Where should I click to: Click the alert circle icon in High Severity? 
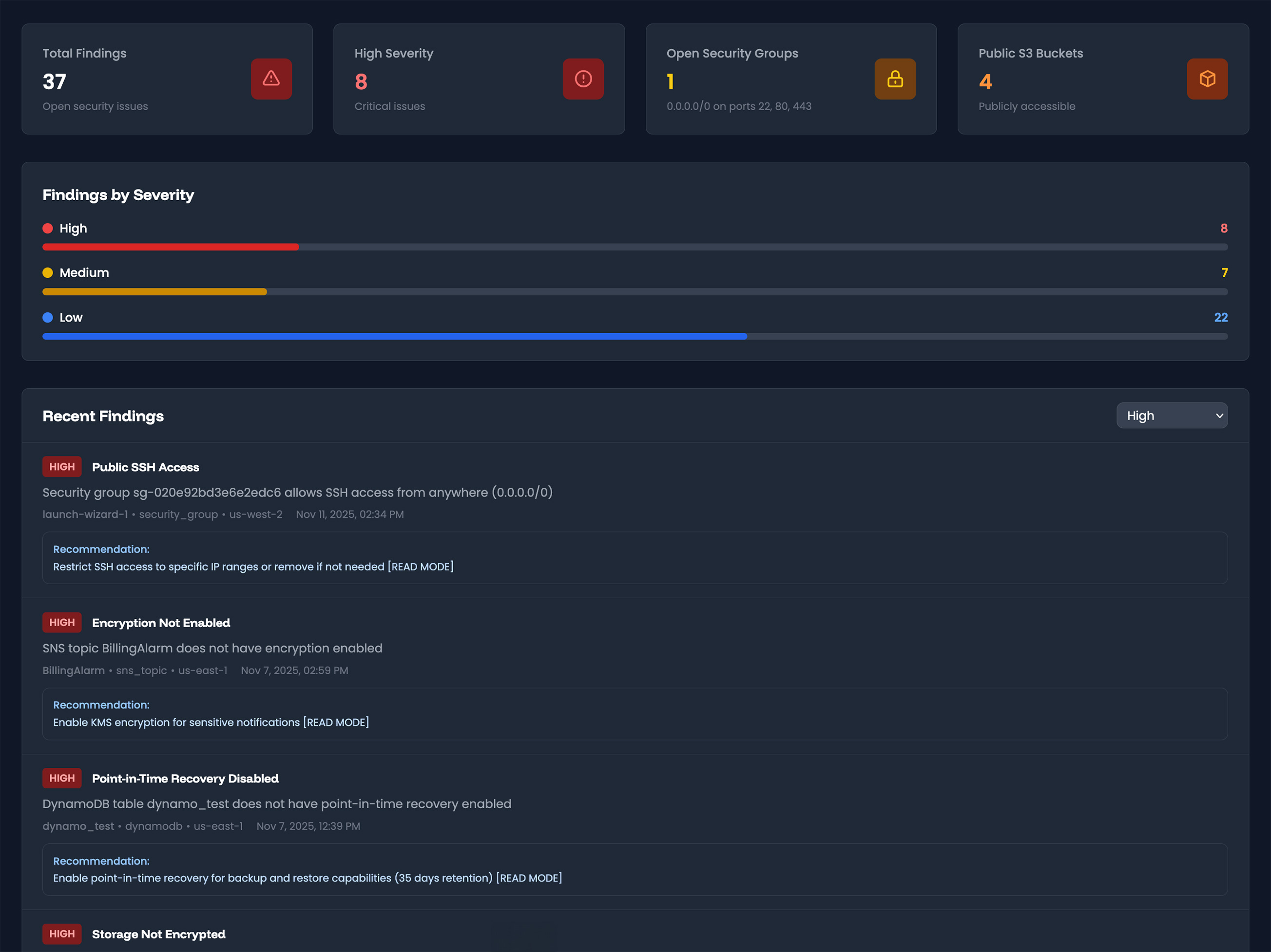point(583,79)
